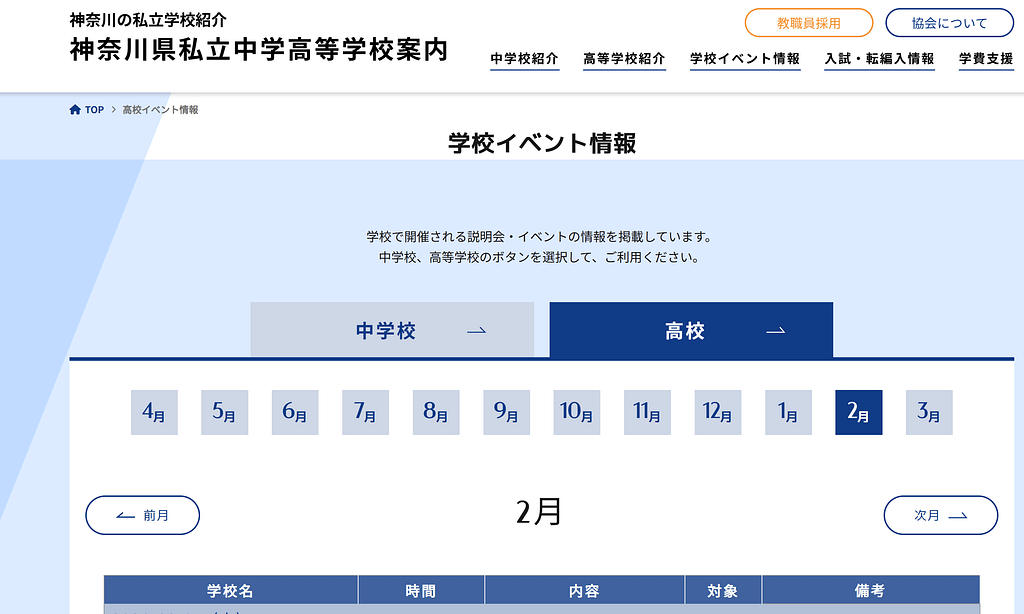Select the 4月 month tab
Viewport: 1024px width, 614px height.
pos(154,412)
